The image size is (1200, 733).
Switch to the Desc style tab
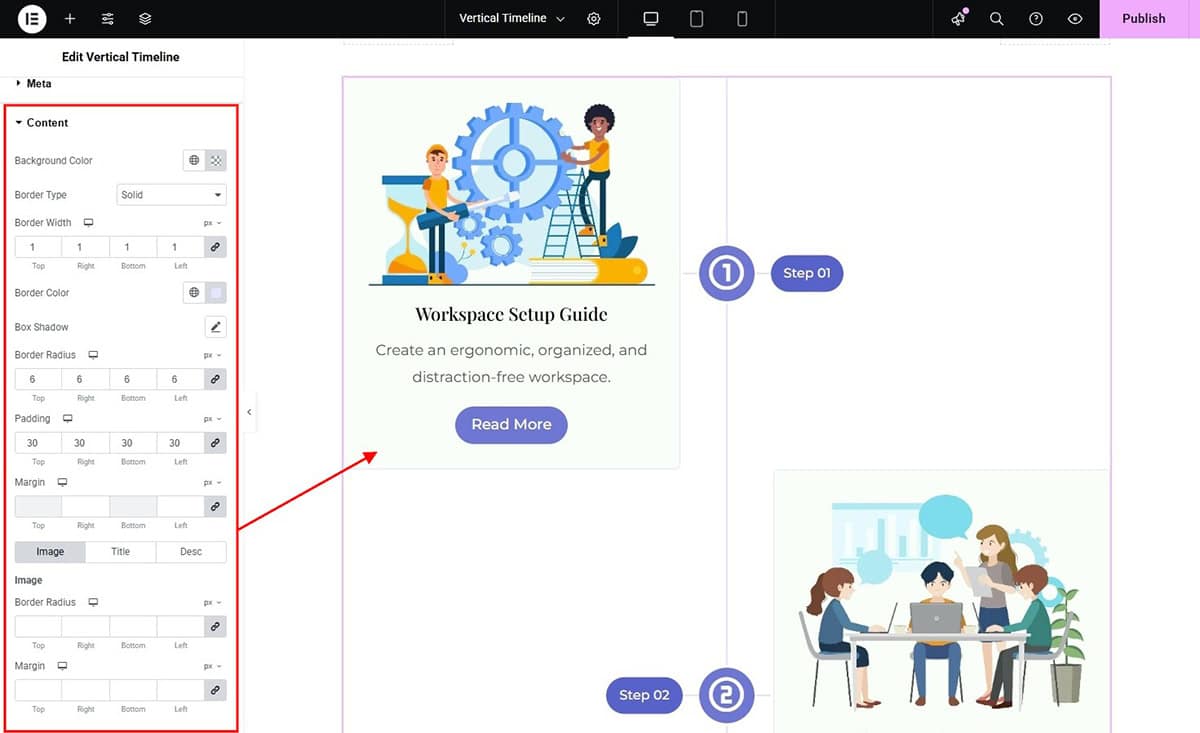pos(191,552)
